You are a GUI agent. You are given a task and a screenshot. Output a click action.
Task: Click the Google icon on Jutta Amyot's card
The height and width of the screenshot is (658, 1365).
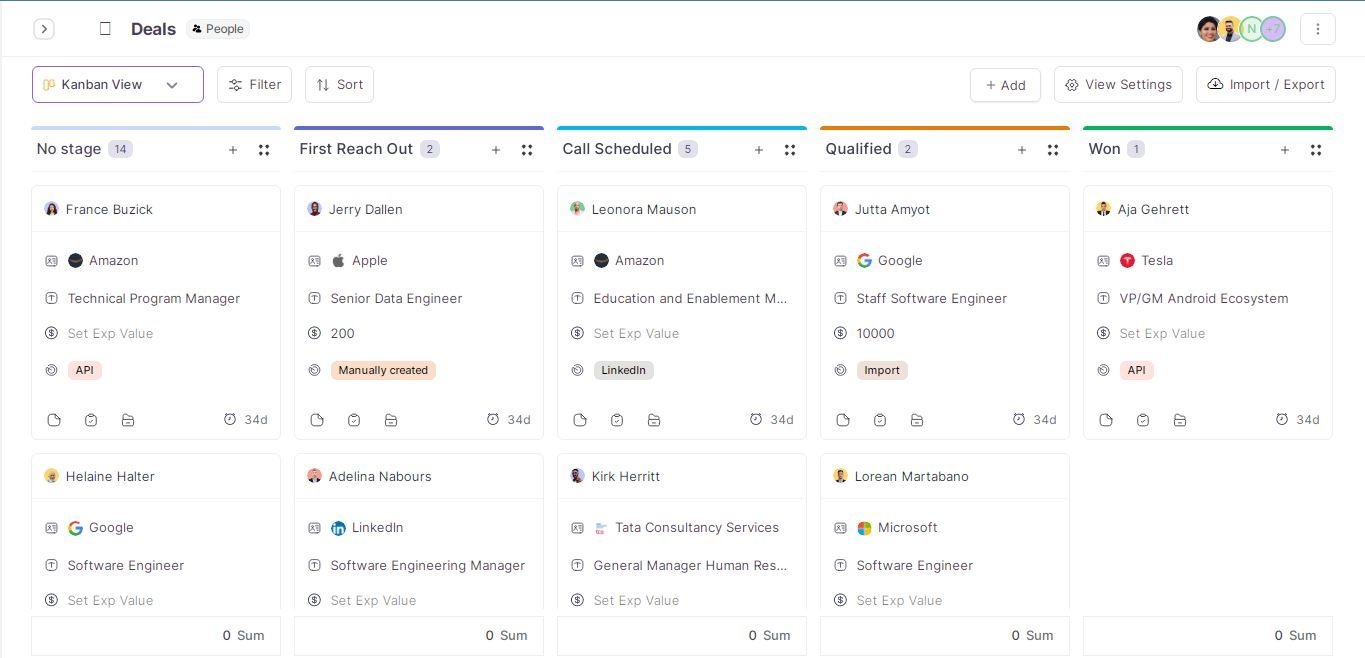863,260
